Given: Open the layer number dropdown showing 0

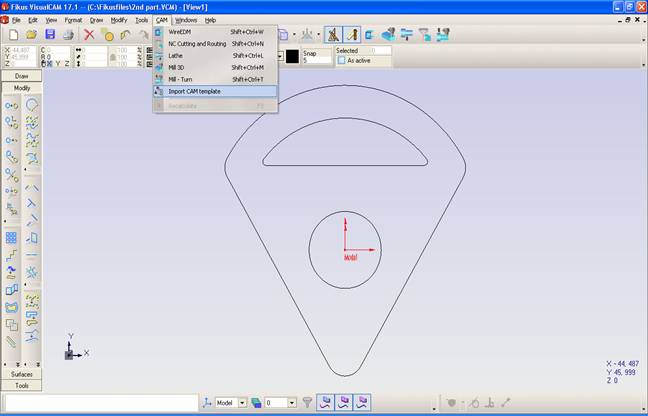Looking at the screenshot, I should pos(292,402).
